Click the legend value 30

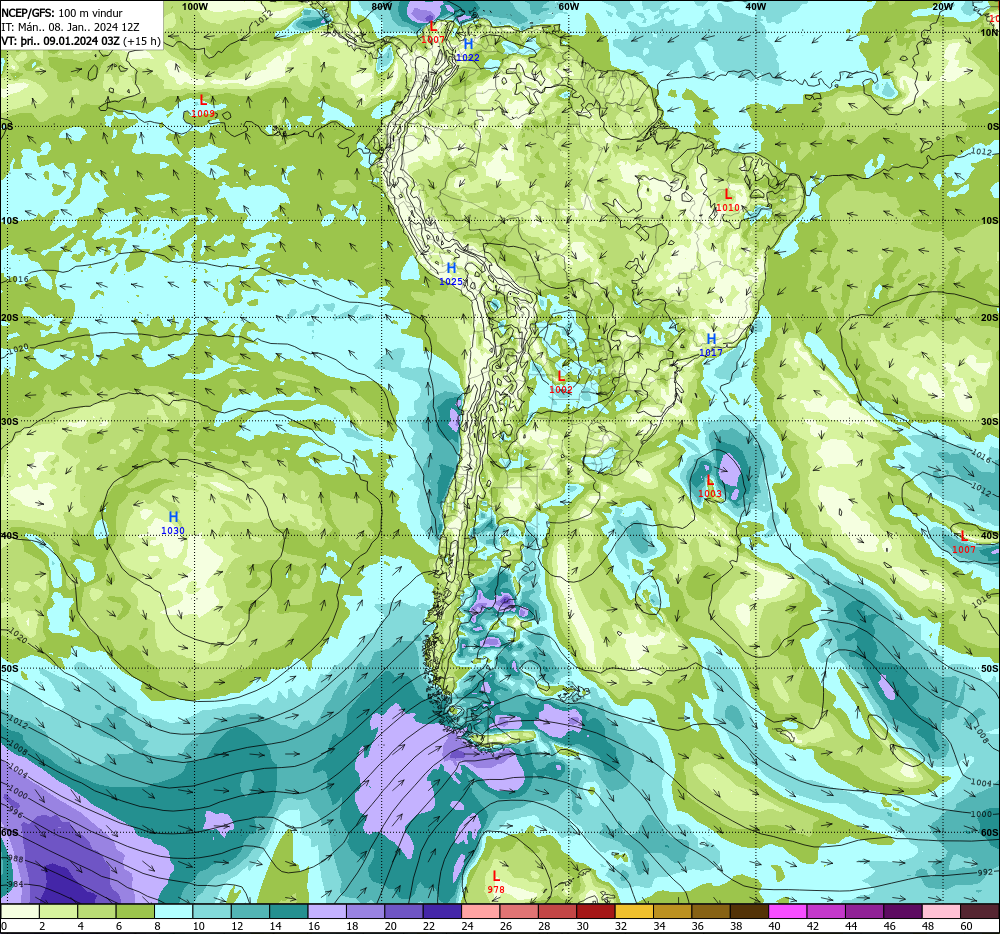click(582, 926)
